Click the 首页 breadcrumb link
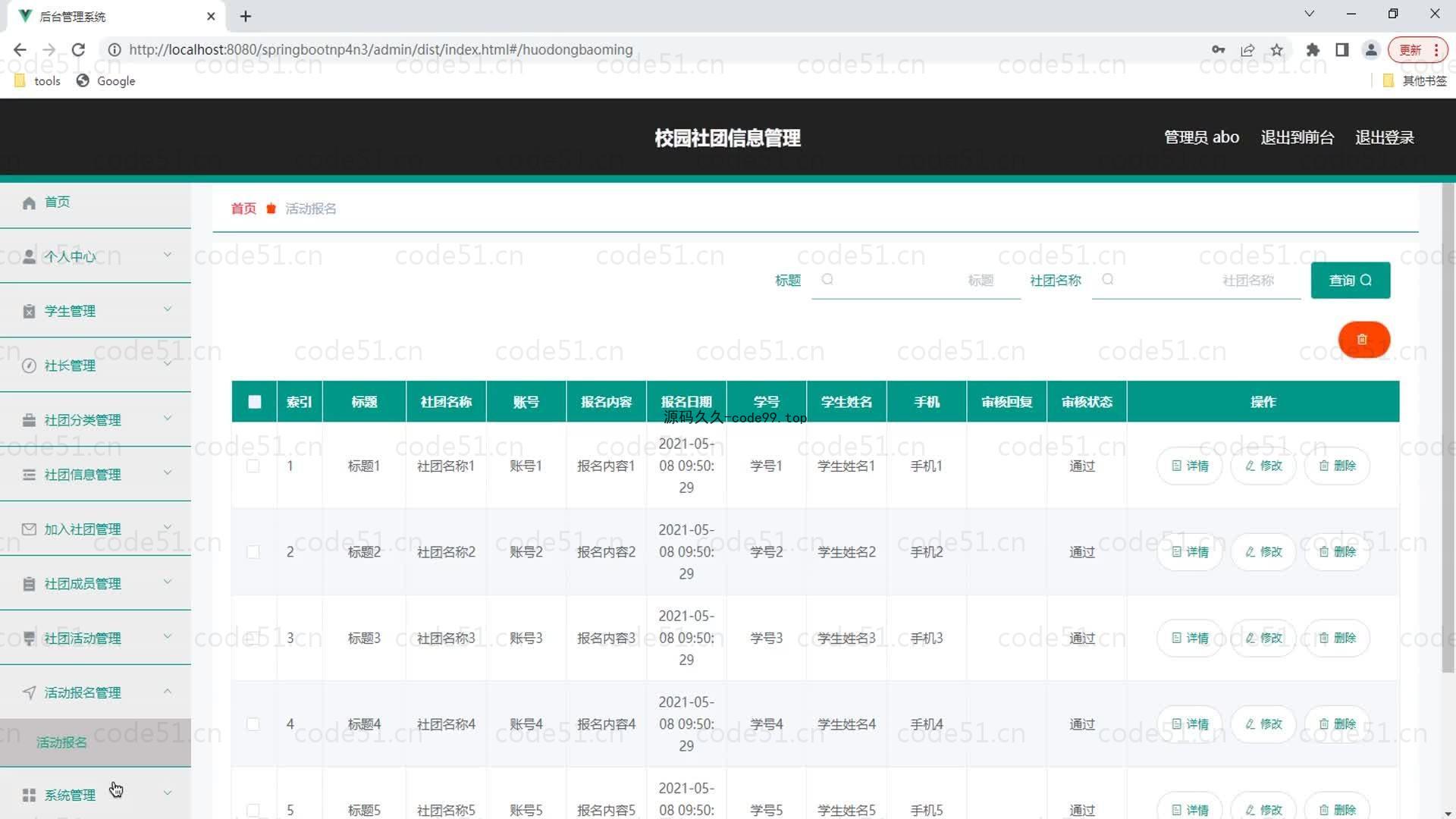Screen dimensions: 1456x819 pos(243,209)
